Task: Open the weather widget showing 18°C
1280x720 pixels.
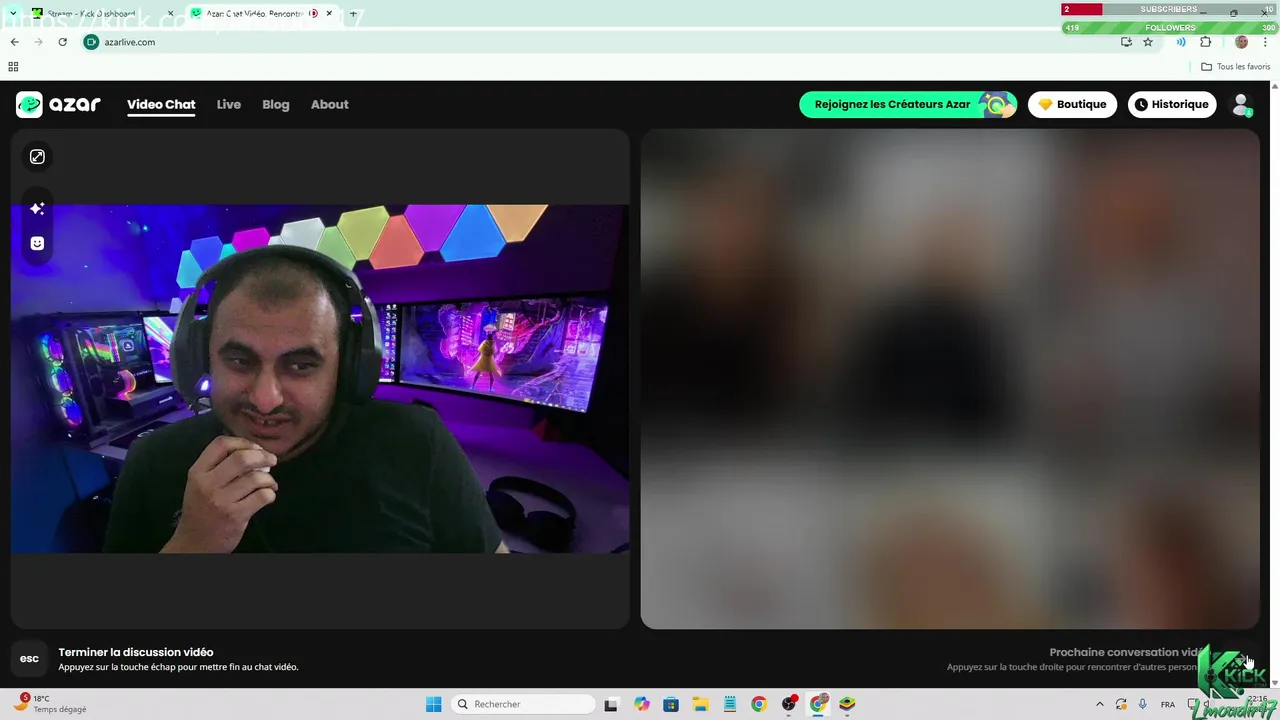Action: [x=50, y=704]
